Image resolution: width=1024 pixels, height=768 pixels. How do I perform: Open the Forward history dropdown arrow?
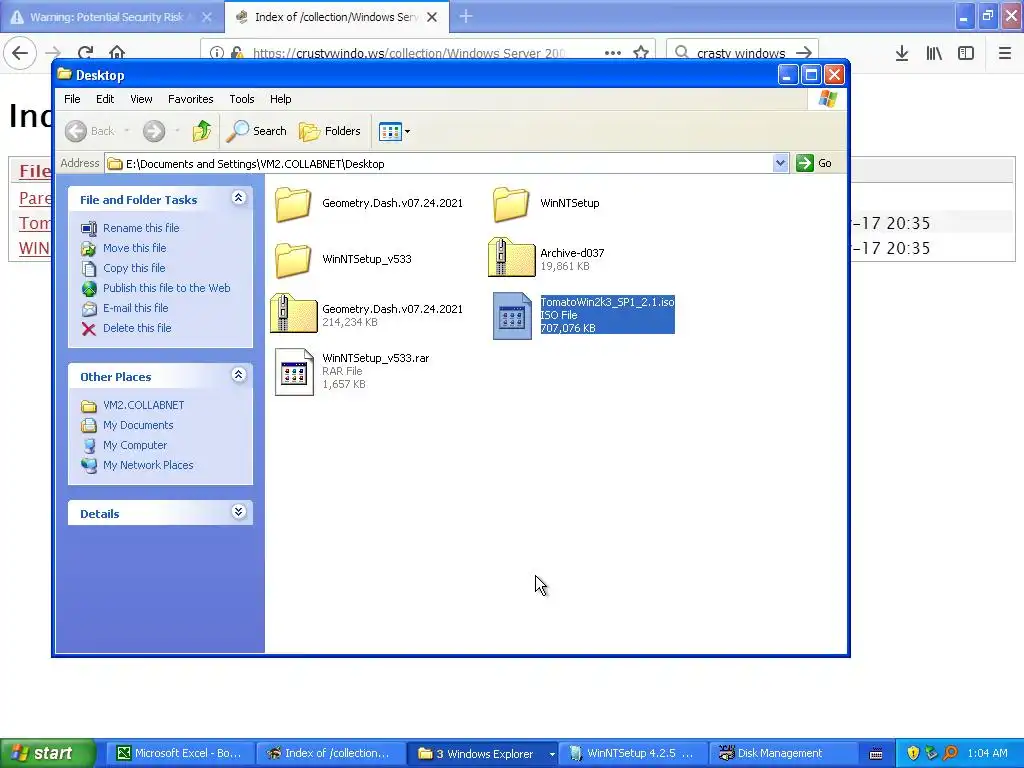pyautogui.click(x=177, y=131)
